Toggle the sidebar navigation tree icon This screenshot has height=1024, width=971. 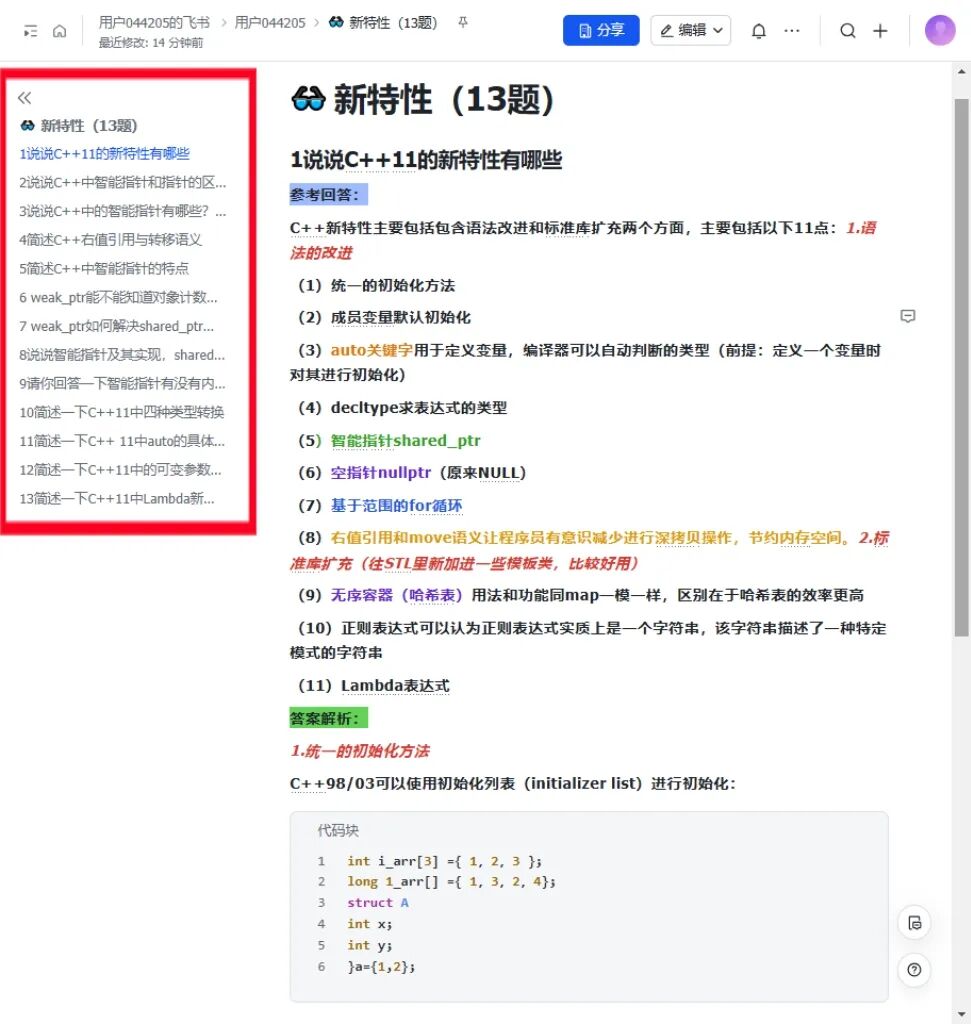pyautogui.click(x=30, y=31)
